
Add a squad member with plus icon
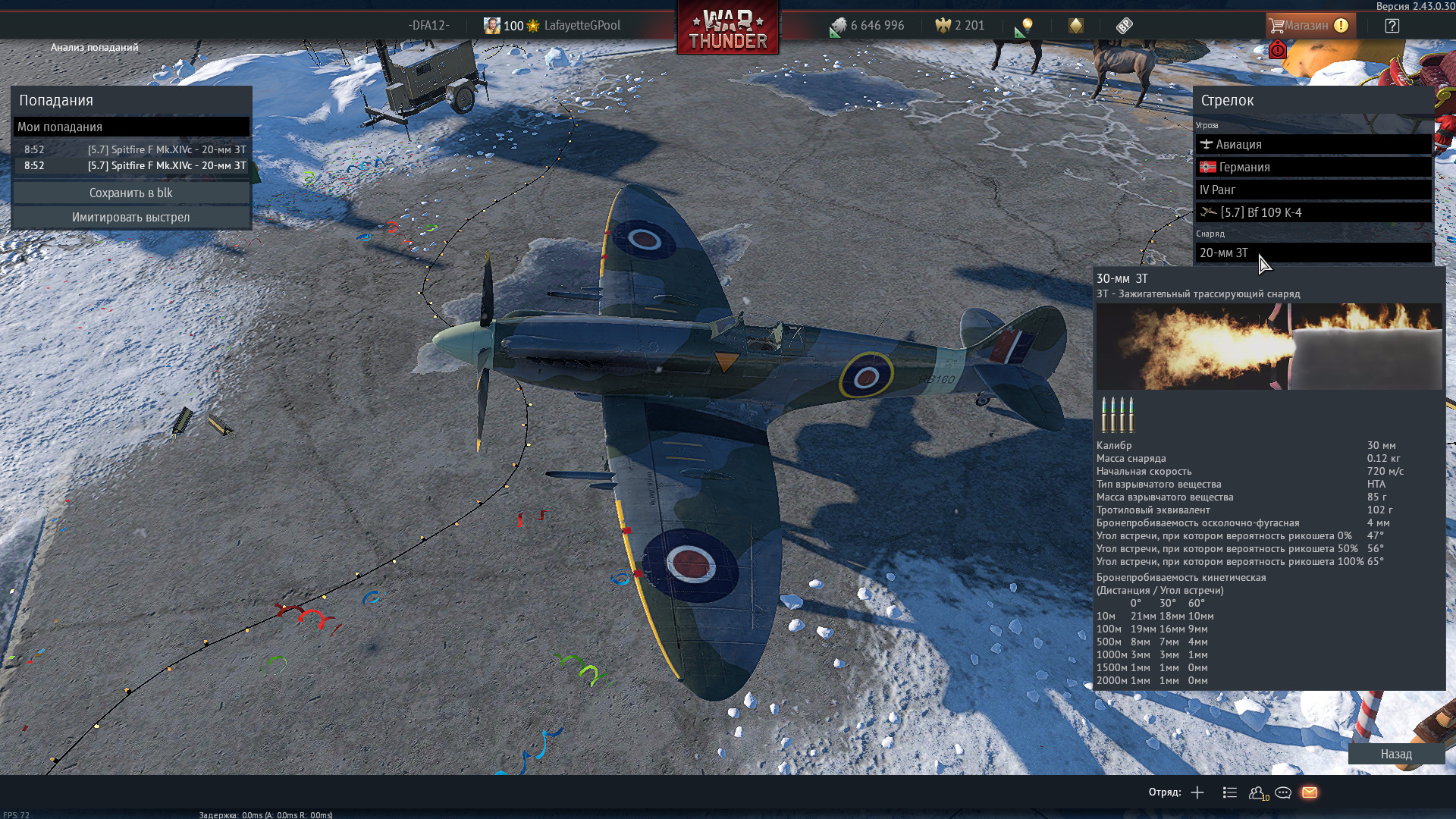point(1197,792)
